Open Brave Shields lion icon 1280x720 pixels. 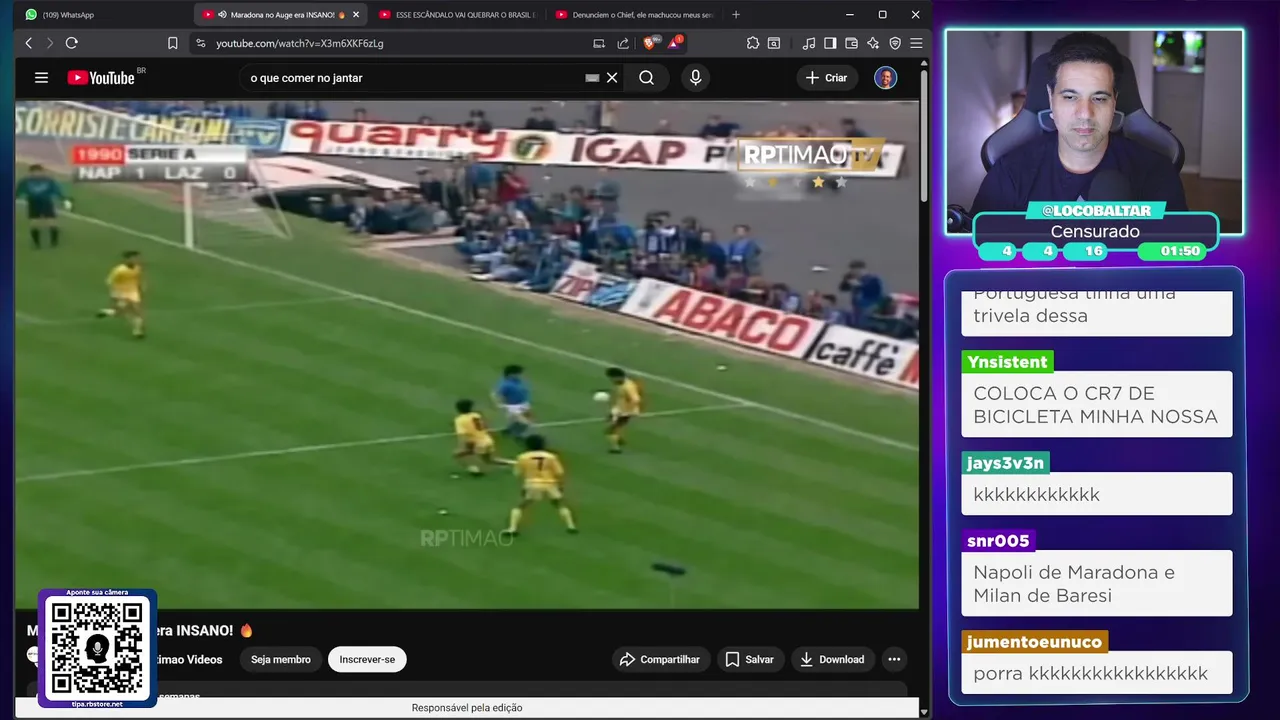point(651,42)
